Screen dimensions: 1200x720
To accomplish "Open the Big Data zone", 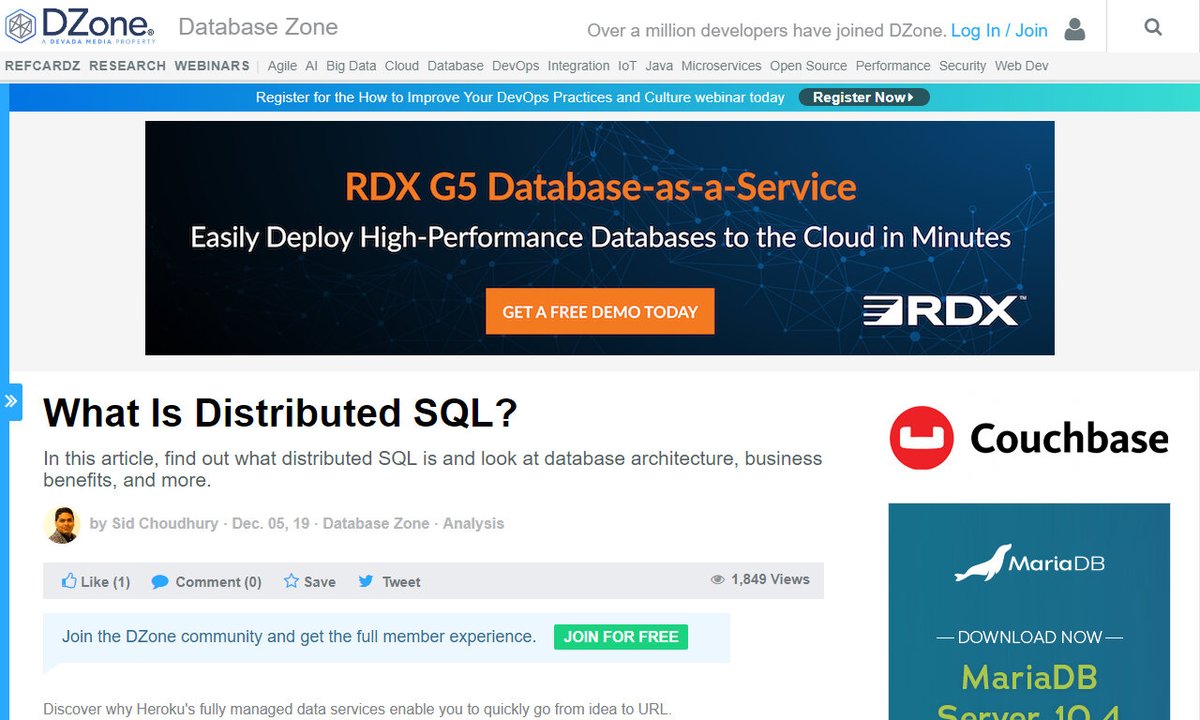I will point(351,66).
